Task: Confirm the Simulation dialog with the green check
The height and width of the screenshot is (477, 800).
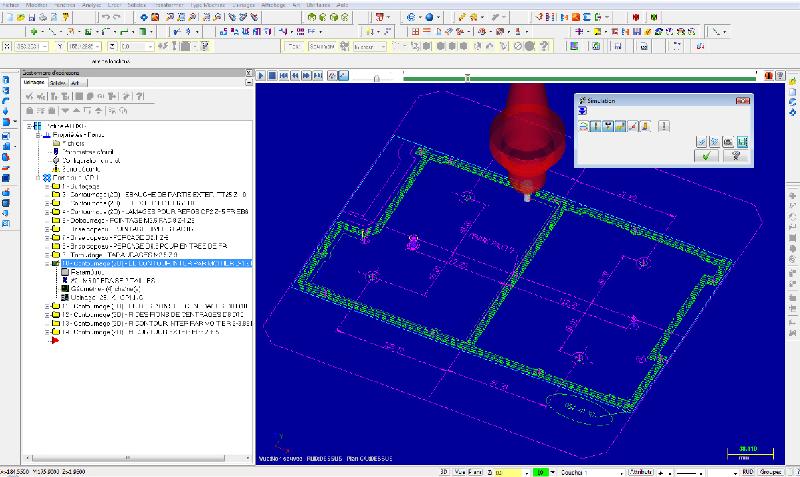Action: point(707,156)
